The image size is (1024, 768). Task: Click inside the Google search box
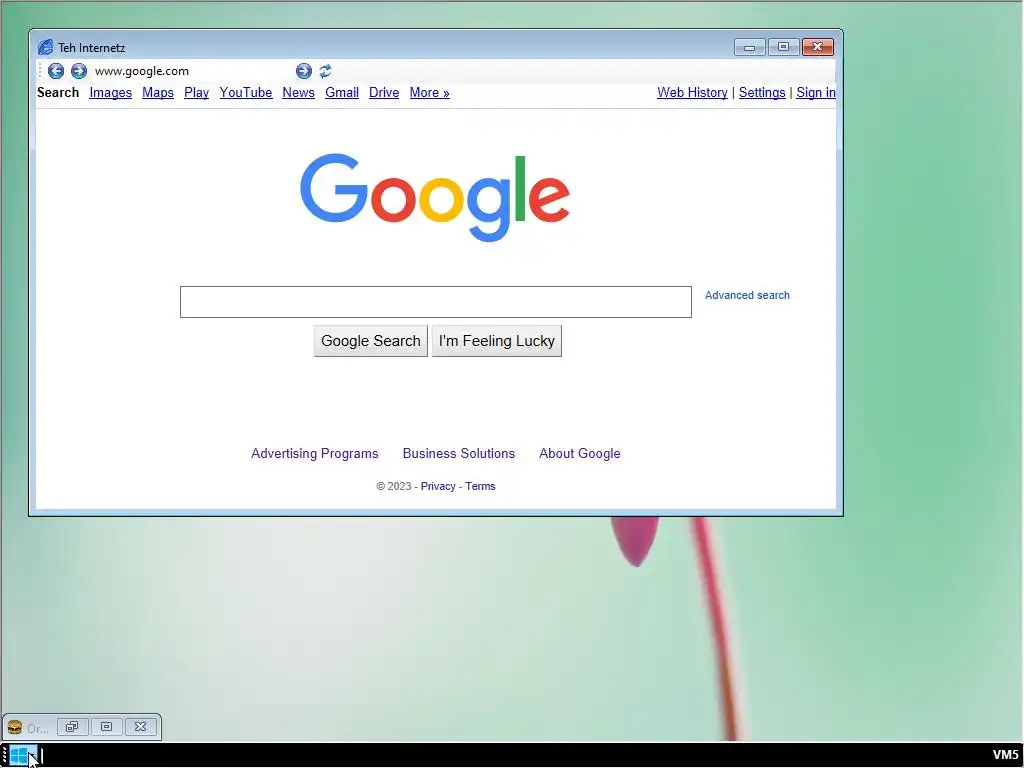click(x=436, y=302)
